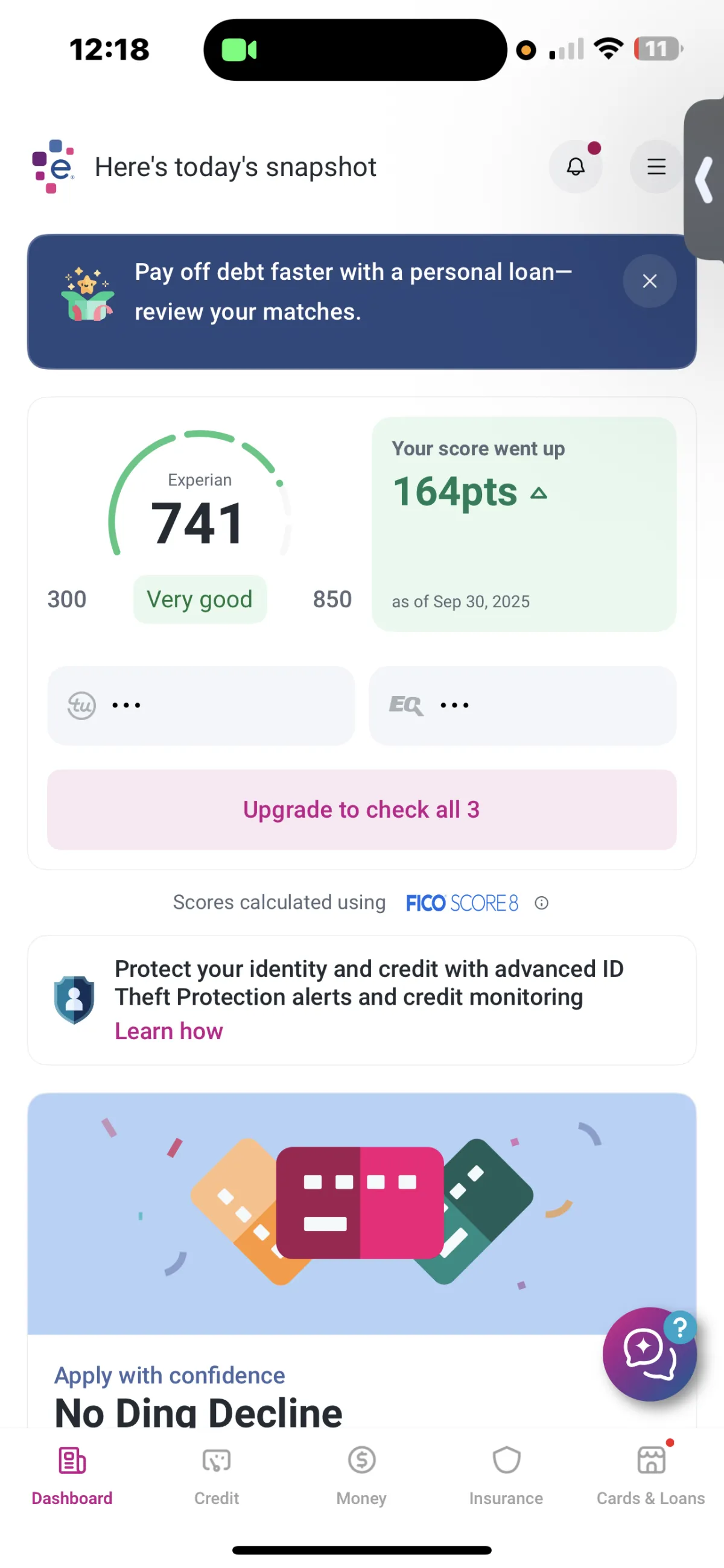Image resolution: width=724 pixels, height=1568 pixels.
Task: Open the score went up 164pts card
Action: tap(524, 524)
